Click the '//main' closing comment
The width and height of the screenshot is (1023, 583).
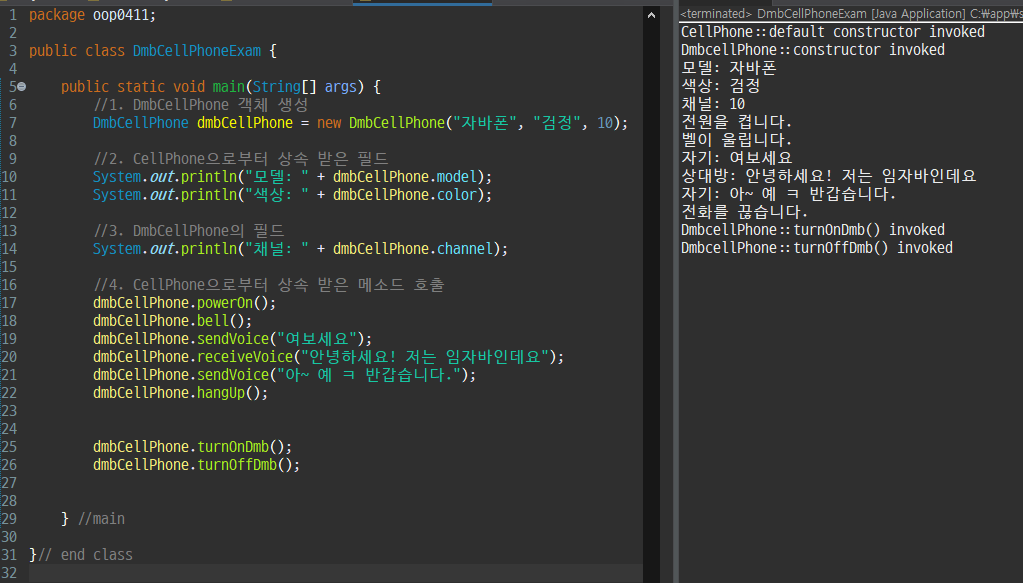pos(101,519)
